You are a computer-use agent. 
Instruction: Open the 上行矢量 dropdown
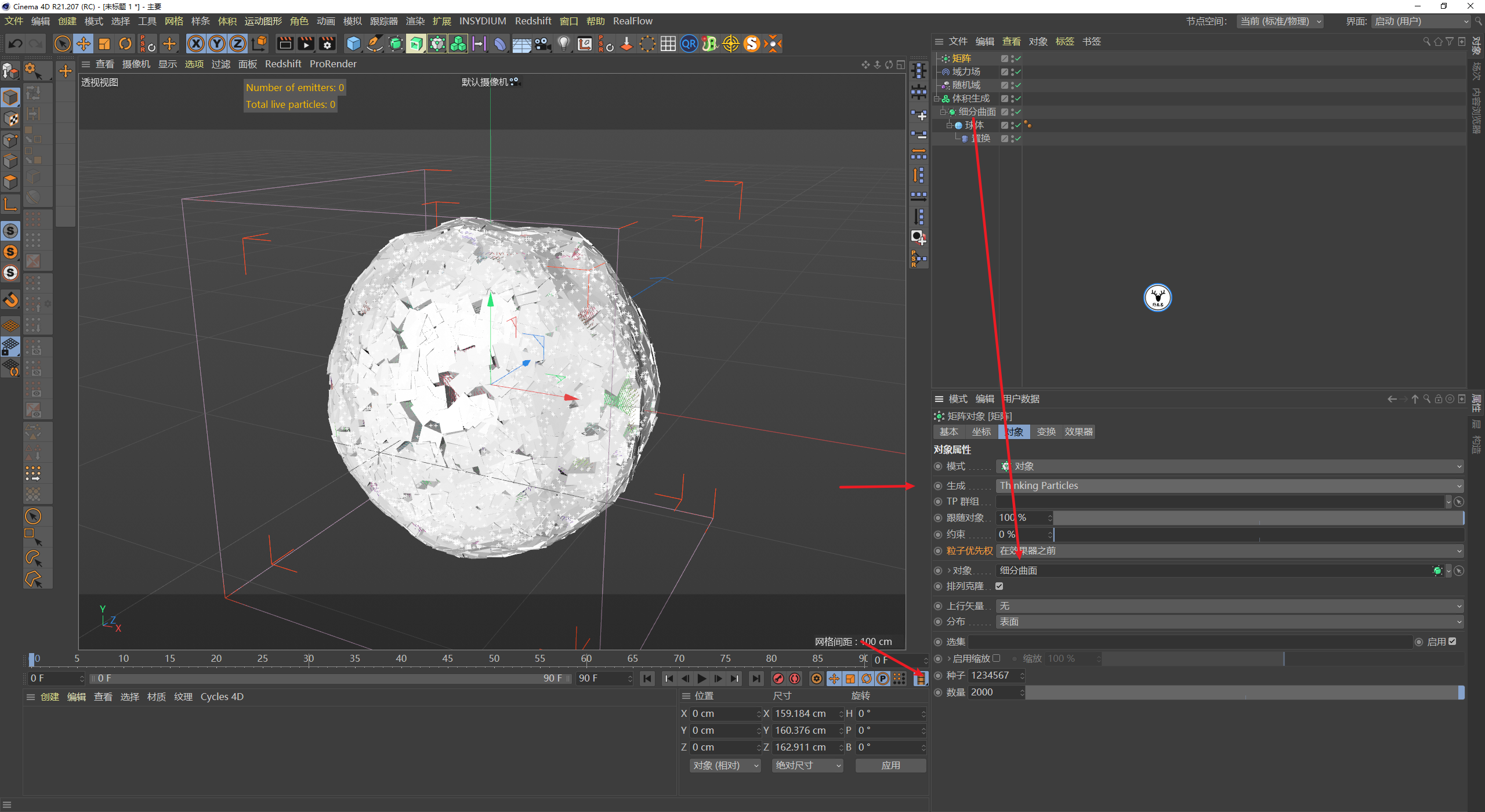click(x=1230, y=606)
